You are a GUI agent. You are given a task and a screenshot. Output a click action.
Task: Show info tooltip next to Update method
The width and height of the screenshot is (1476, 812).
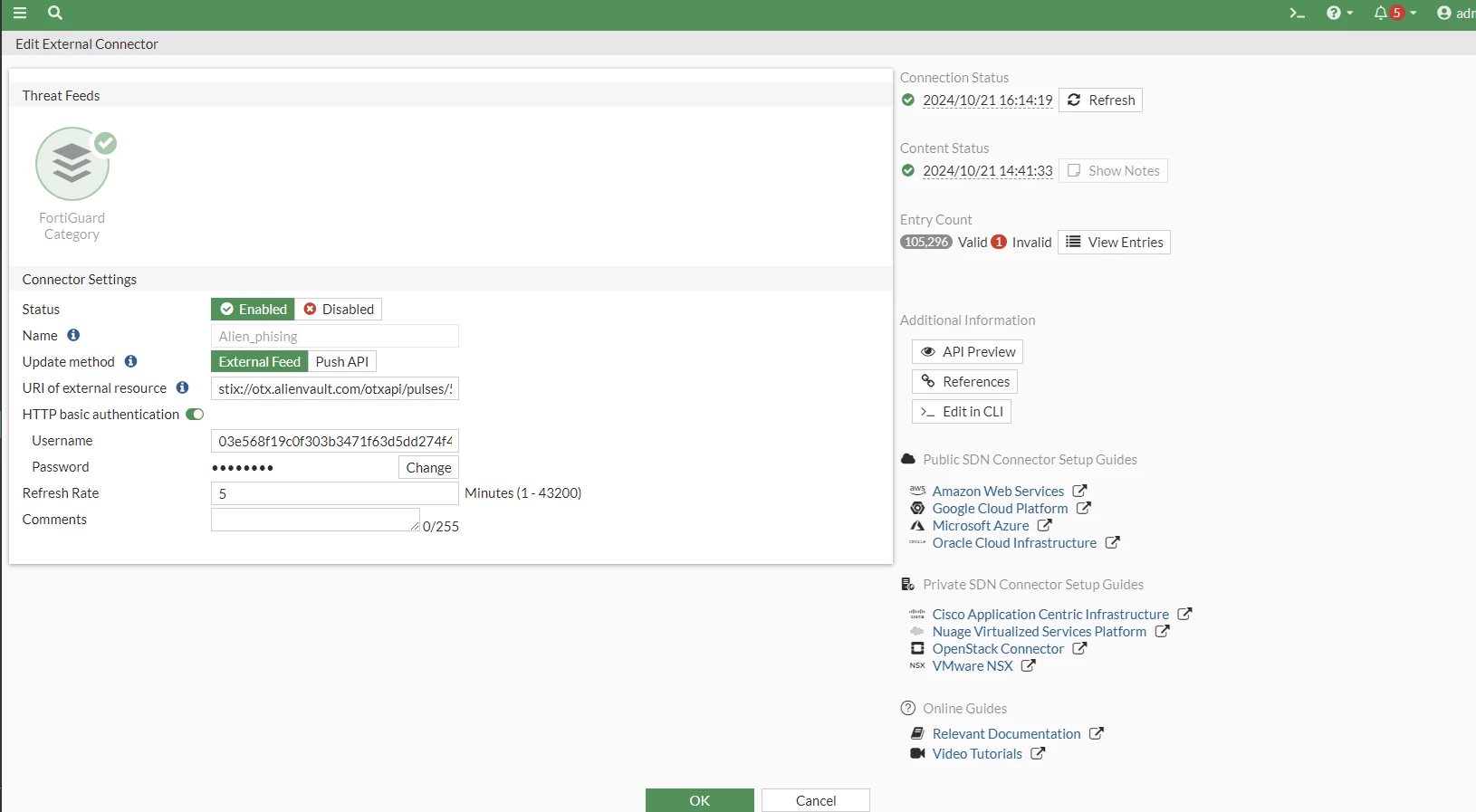click(130, 361)
